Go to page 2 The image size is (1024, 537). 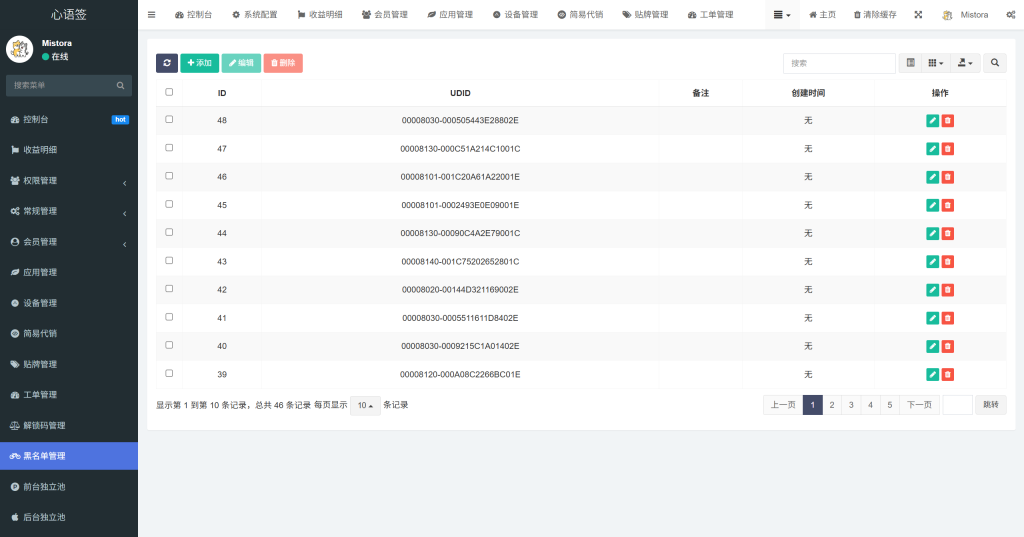[831, 405]
